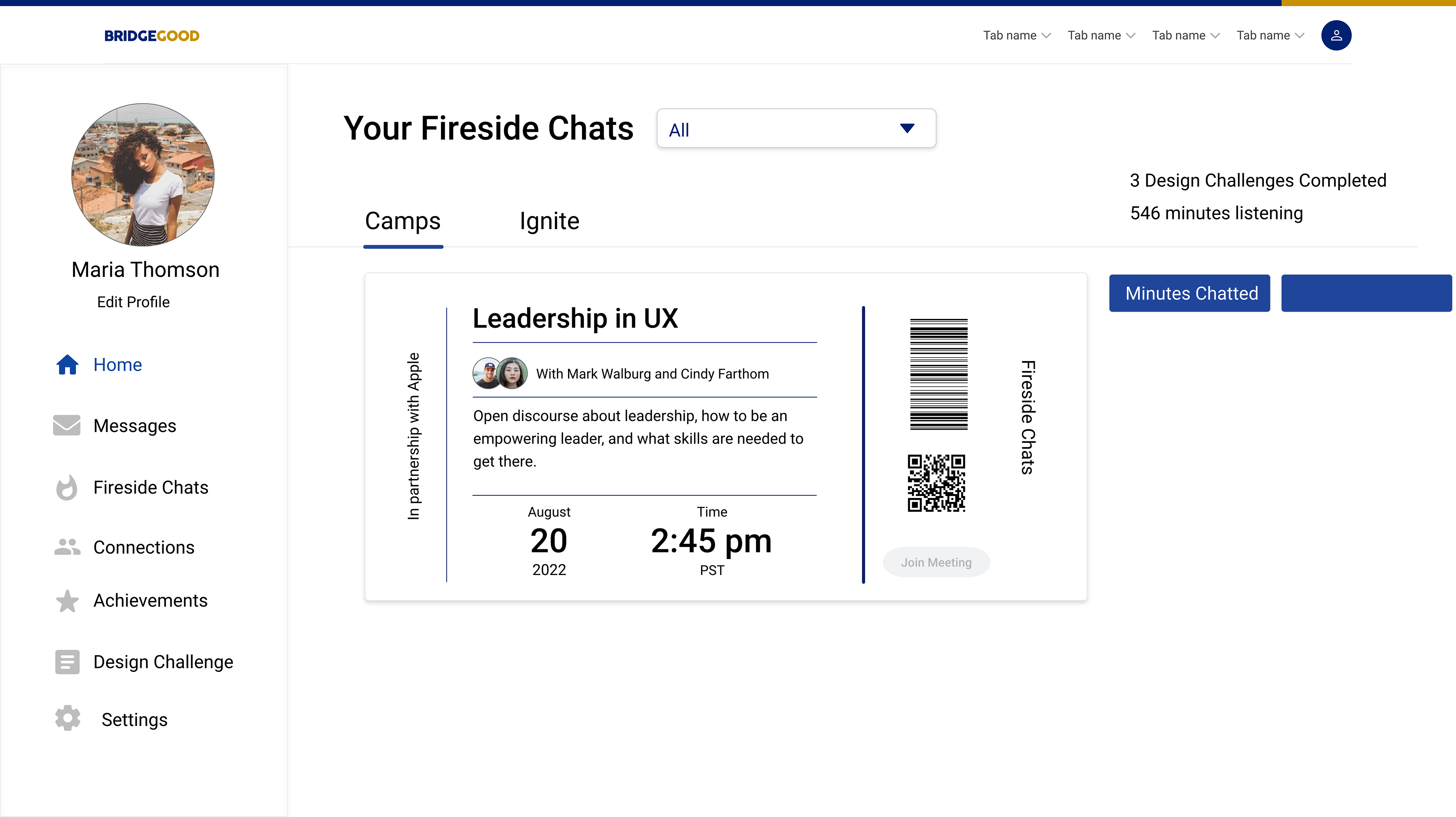Open the All filter dropdown
The height and width of the screenshot is (817, 1456).
click(x=796, y=129)
